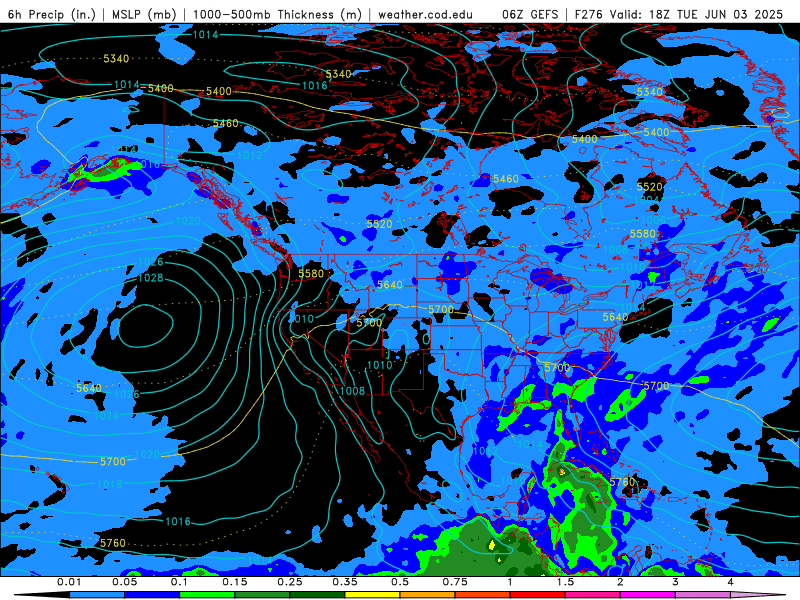Click the 0.35 legend value
800x600 pixels.
[345, 582]
